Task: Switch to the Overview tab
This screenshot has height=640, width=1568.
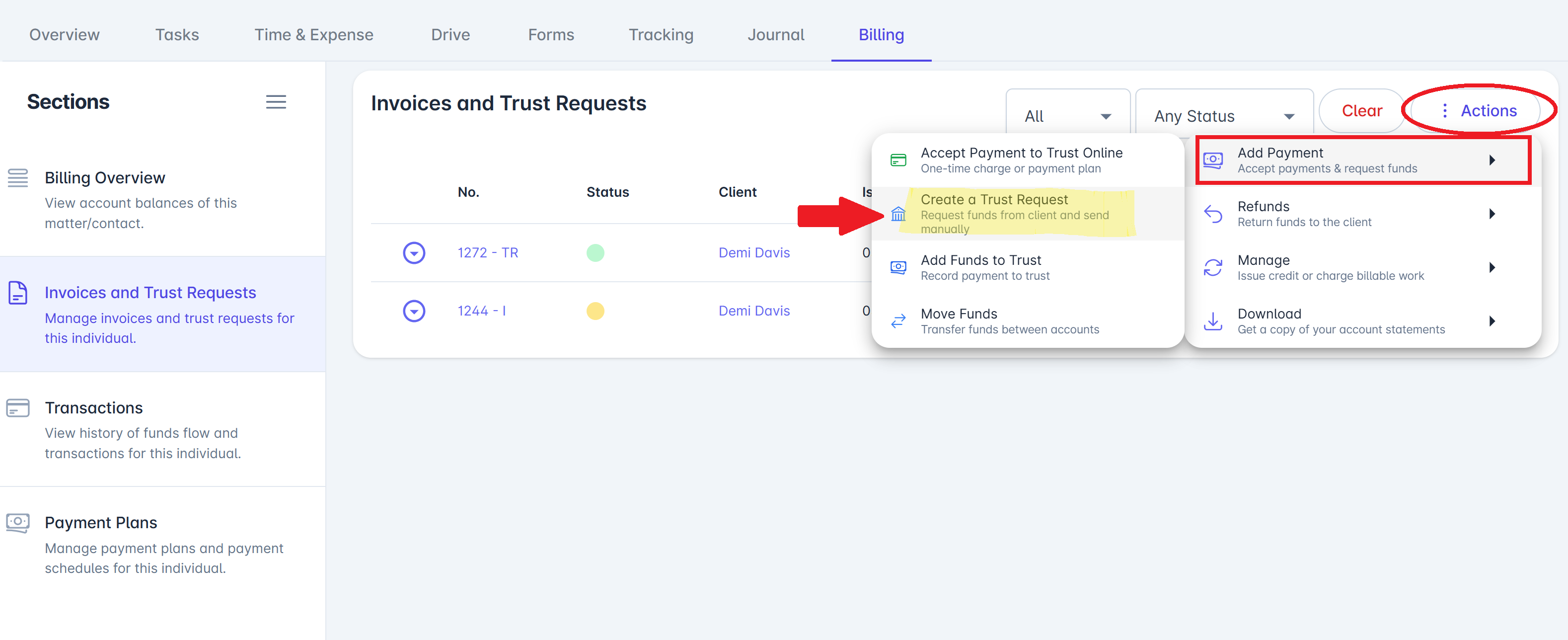Action: (64, 35)
